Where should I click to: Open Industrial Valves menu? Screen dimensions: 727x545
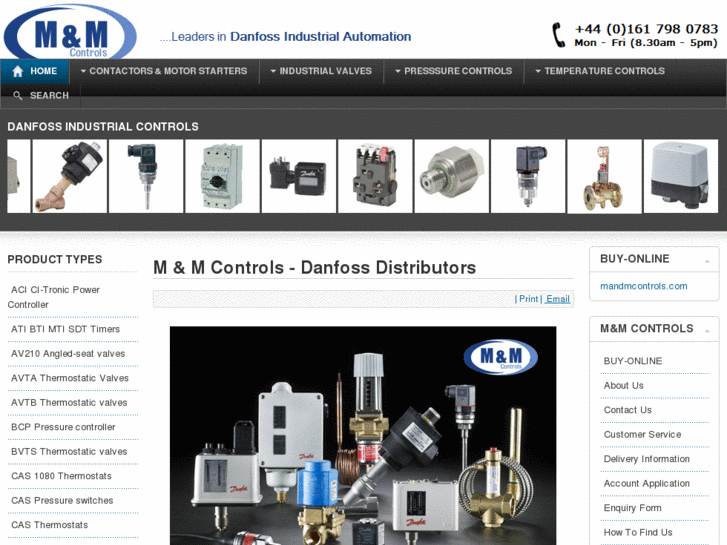tap(321, 71)
